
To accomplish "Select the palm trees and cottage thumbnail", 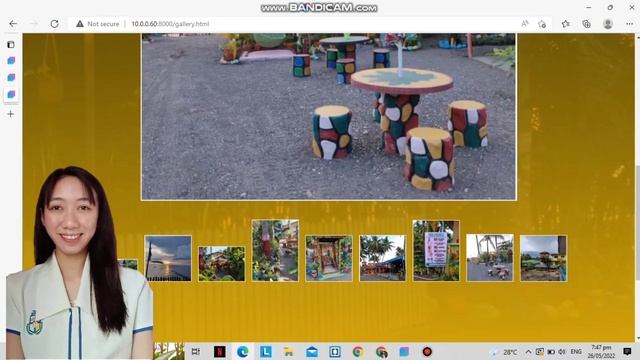I will tap(382, 258).
